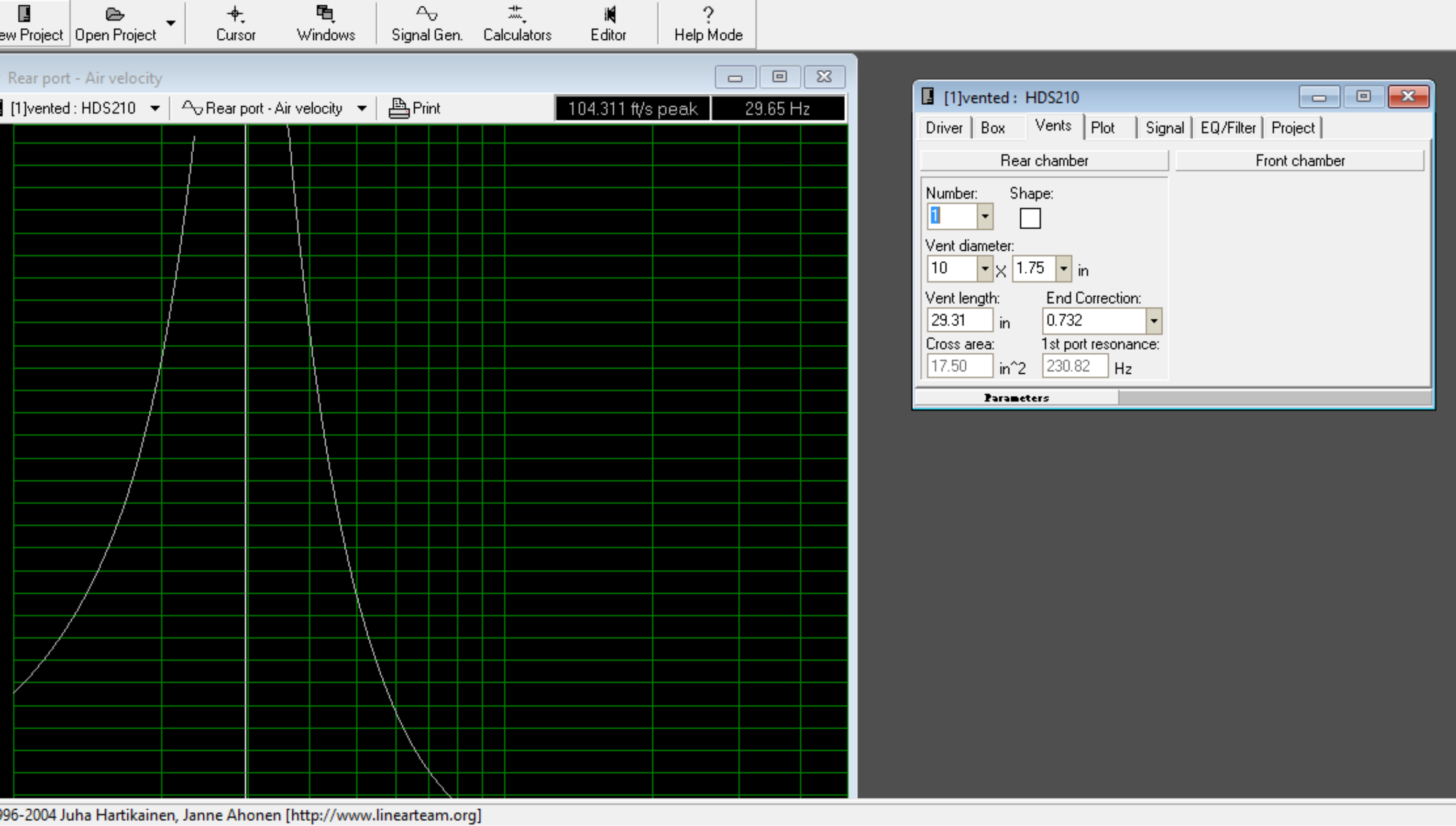Viewport: 1456px width, 826px height.
Task: Click the waveform icon beside Rear port label
Action: [x=192, y=108]
